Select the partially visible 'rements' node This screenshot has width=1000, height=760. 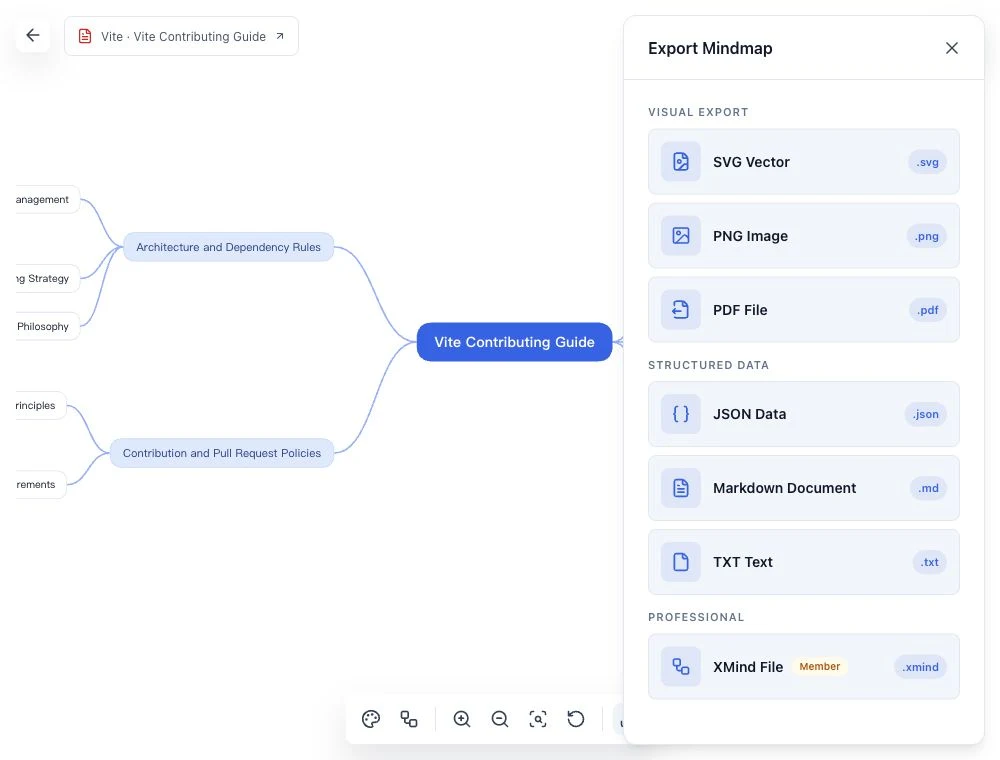click(40, 485)
